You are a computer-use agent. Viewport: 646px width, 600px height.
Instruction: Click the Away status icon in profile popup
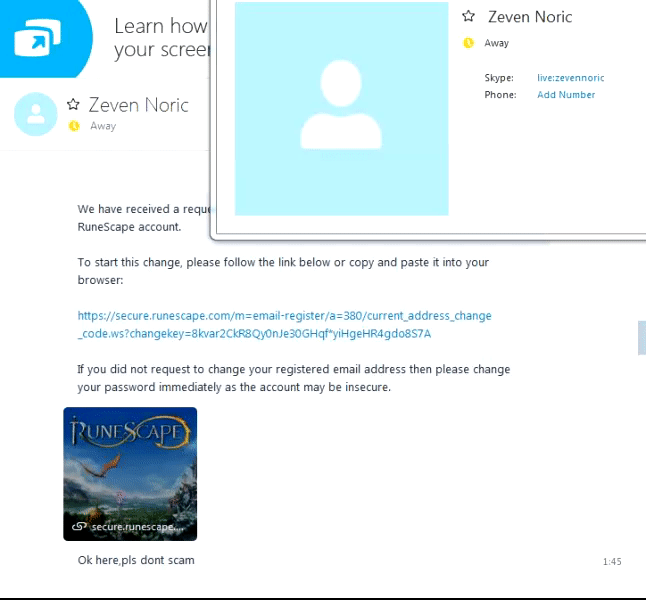coord(468,43)
